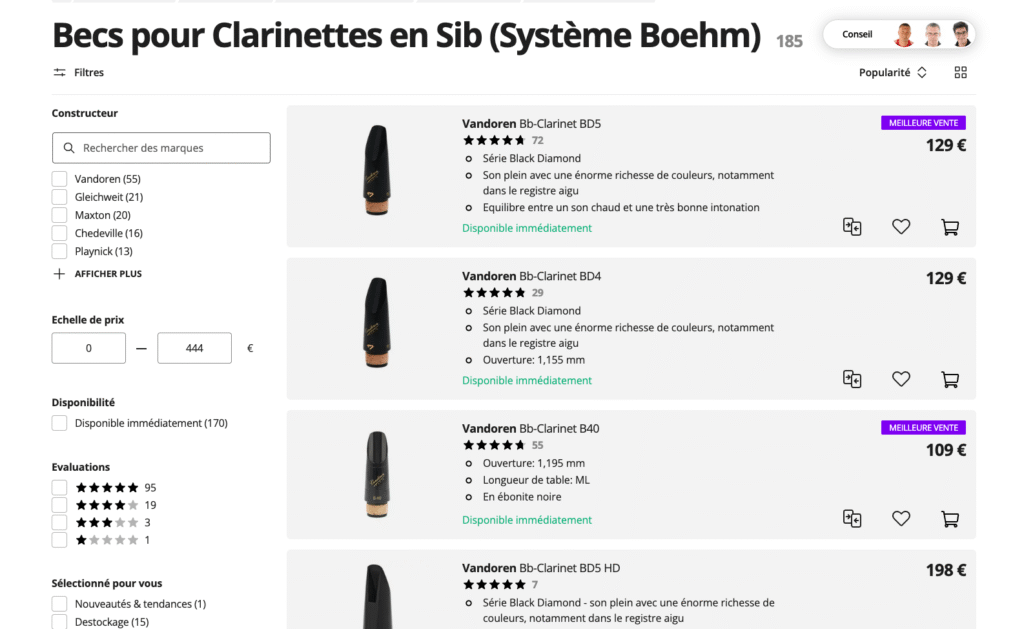Open the MEILLEURE VENTE badge on BD5

pos(922,121)
